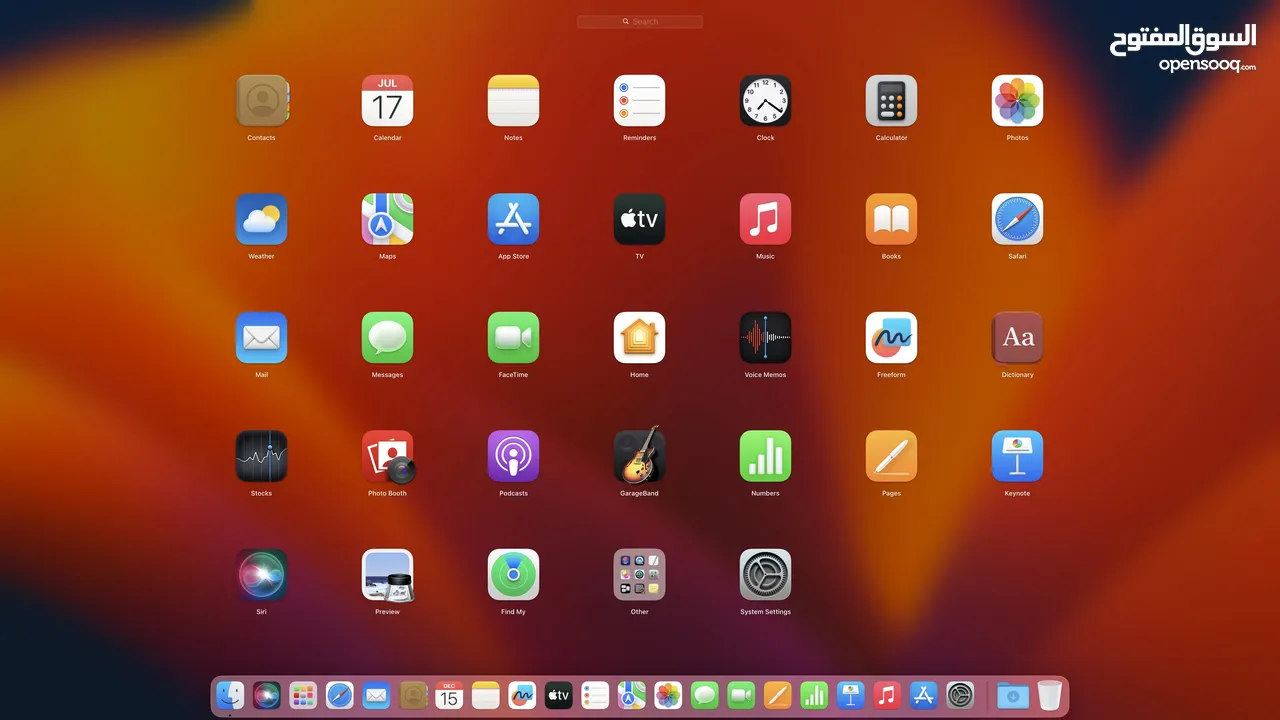
Task: Launch Music from the Launchpad grid
Action: coord(765,219)
